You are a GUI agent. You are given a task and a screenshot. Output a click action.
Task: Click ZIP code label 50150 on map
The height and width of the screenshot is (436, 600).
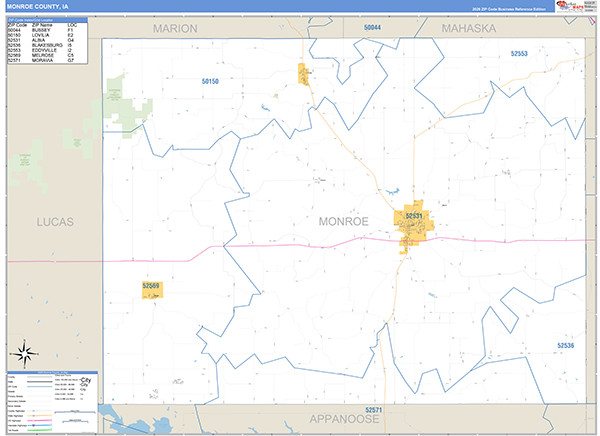tap(210, 81)
